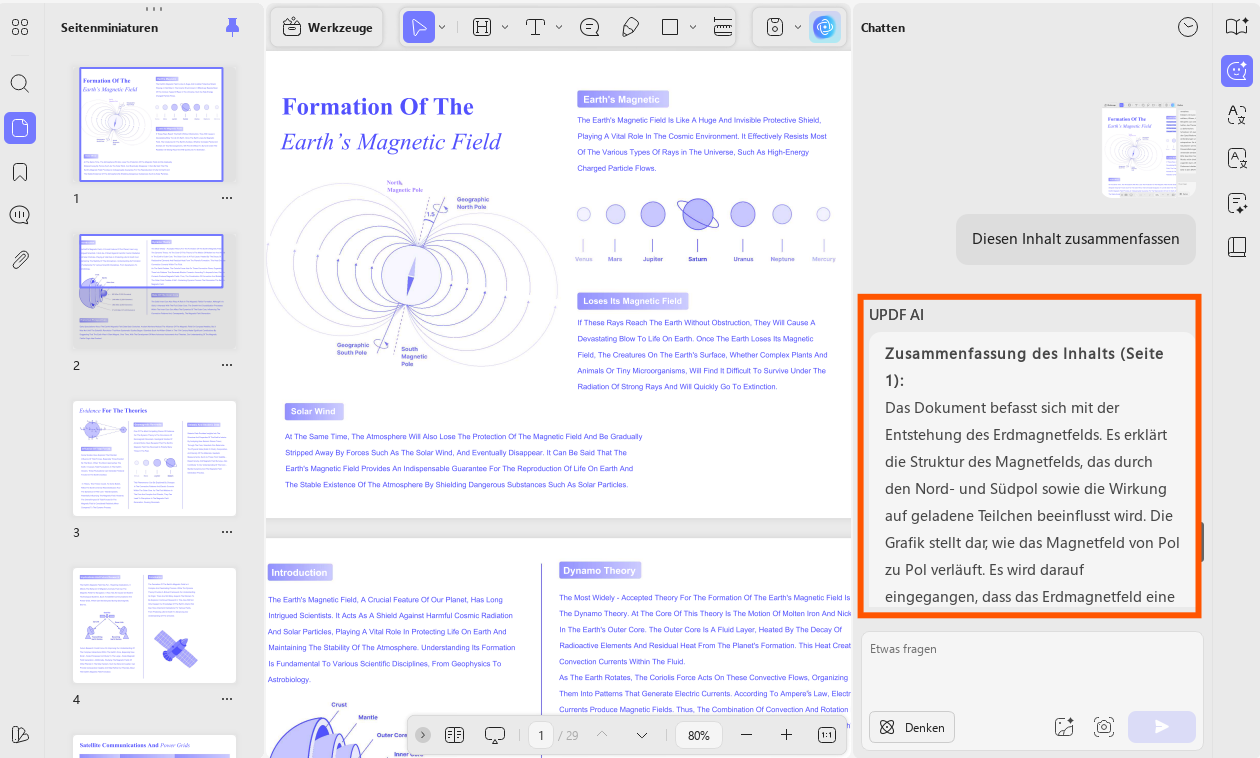Set actual size 1:1 view
1260x758 pixels.
[x=827, y=735]
